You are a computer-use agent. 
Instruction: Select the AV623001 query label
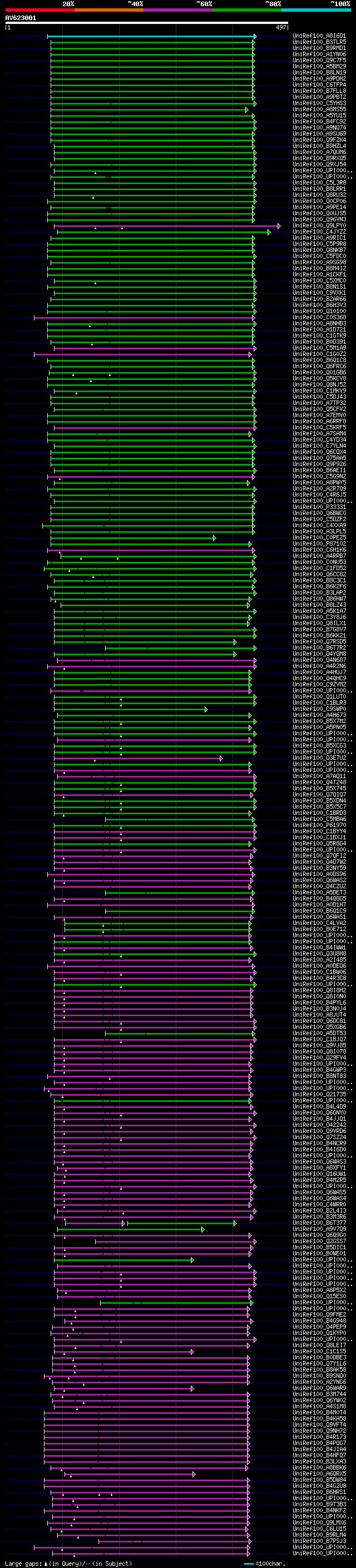(21, 18)
